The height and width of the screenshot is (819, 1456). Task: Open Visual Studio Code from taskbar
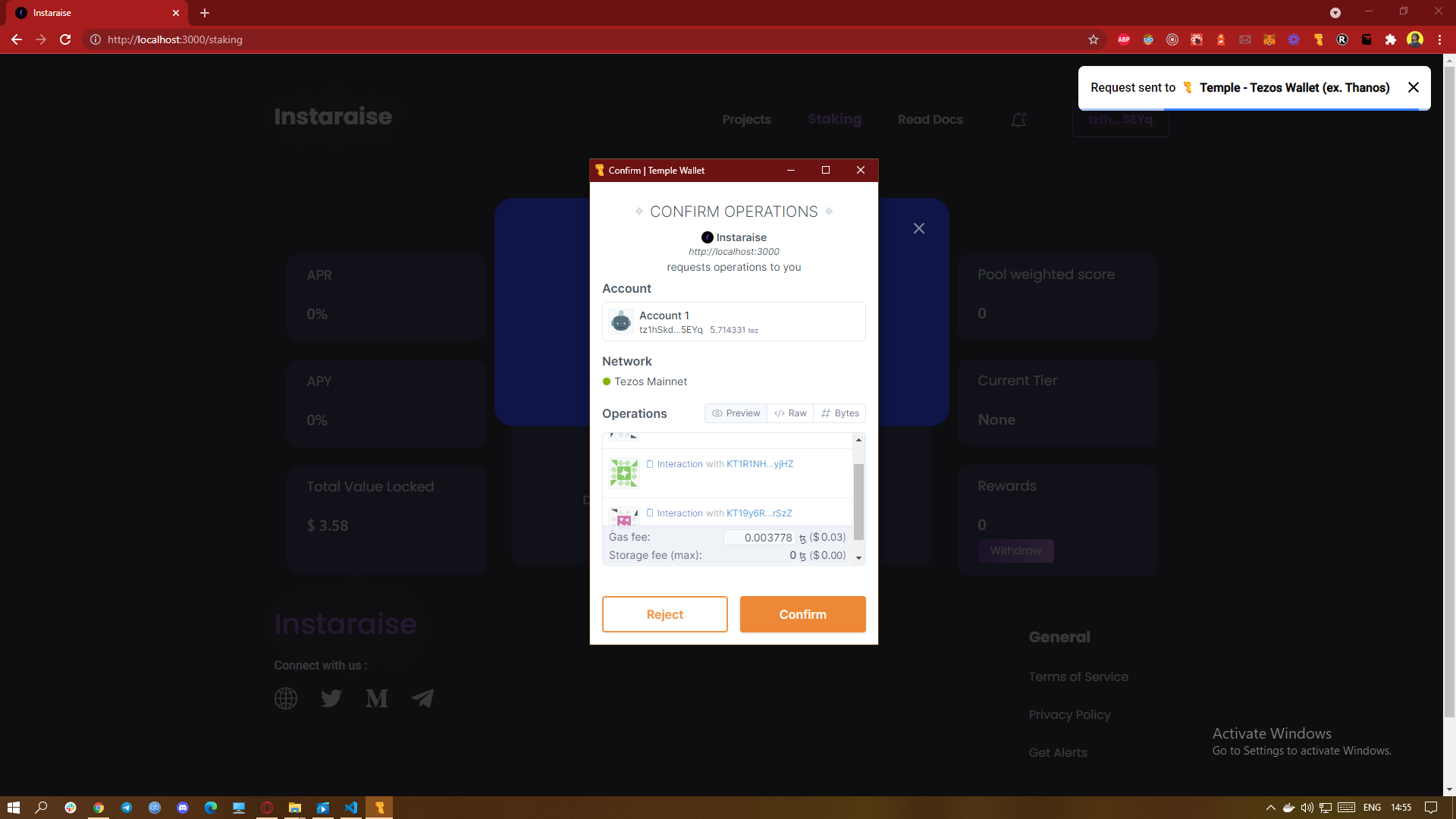351,808
